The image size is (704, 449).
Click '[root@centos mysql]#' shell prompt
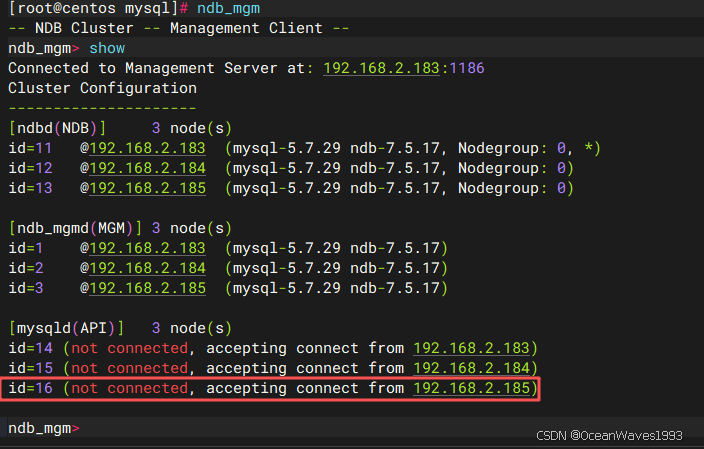[98, 8]
